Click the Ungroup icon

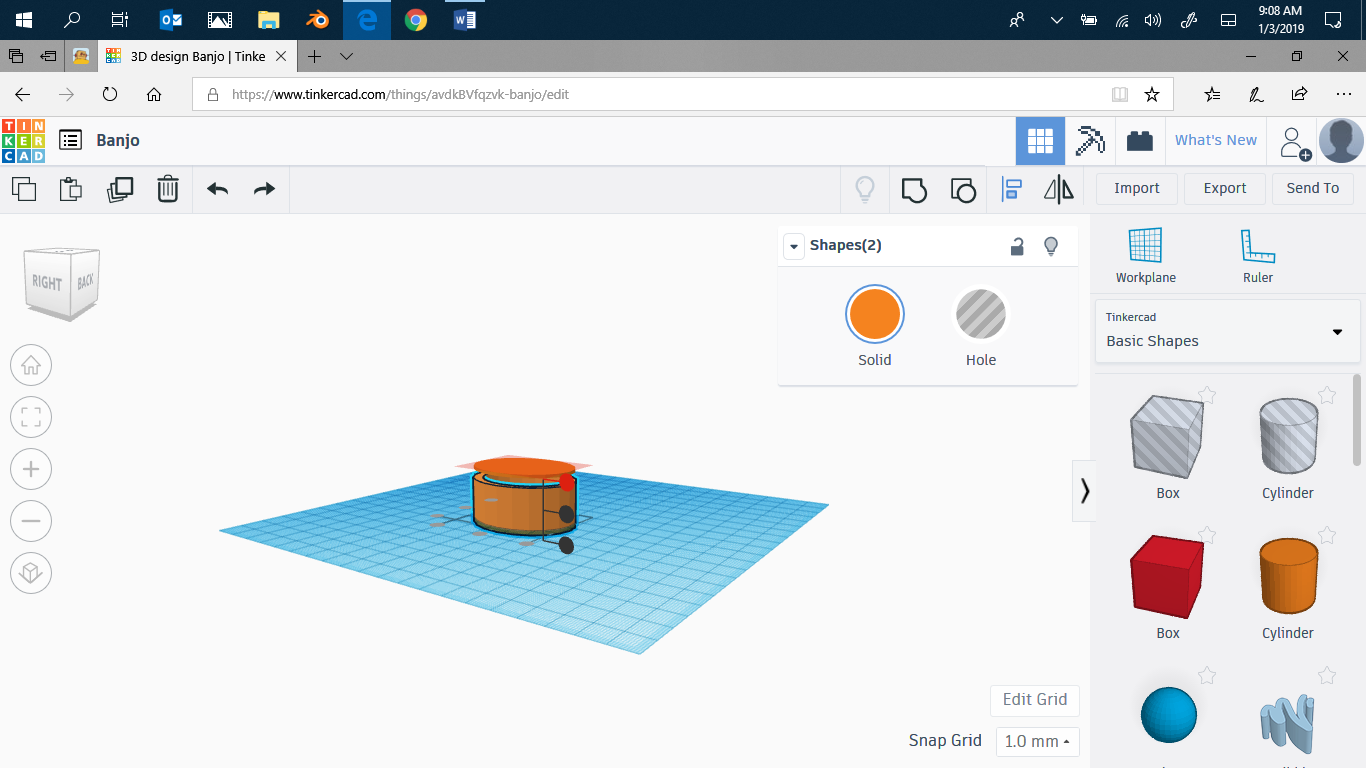(x=962, y=189)
